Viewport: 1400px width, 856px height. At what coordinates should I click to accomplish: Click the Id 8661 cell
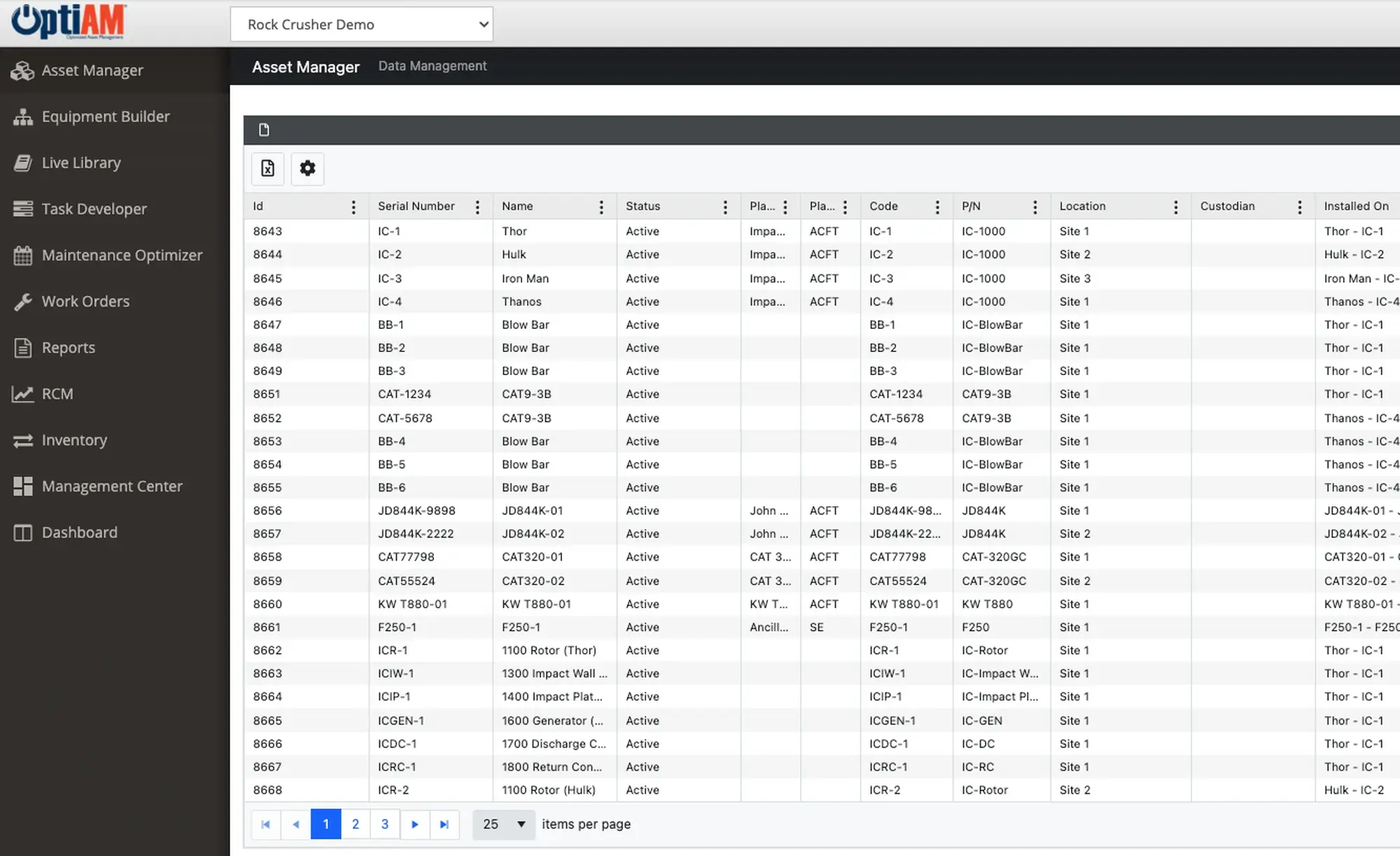click(x=307, y=627)
